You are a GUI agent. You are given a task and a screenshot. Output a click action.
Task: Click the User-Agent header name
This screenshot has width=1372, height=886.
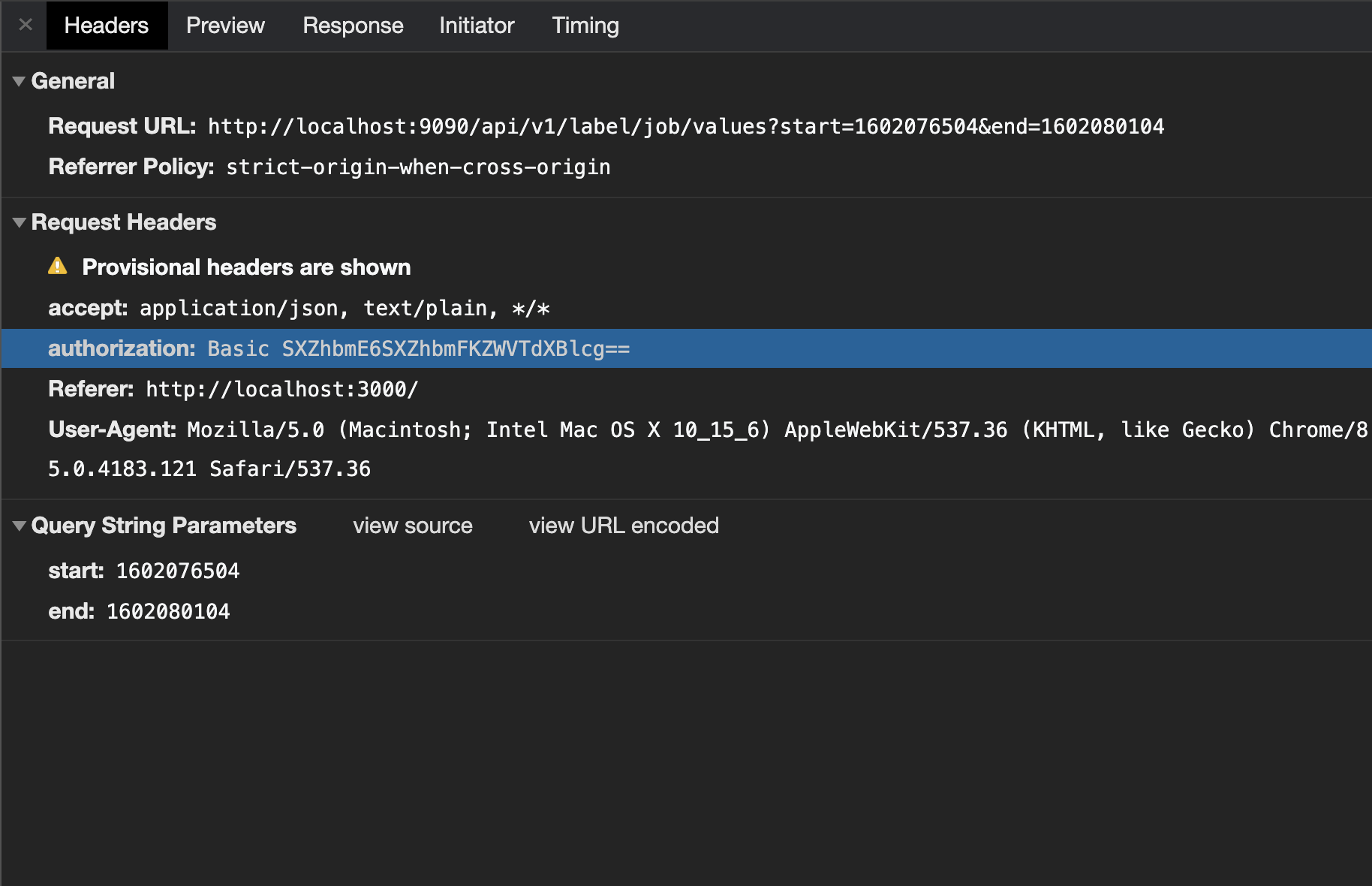tap(112, 429)
